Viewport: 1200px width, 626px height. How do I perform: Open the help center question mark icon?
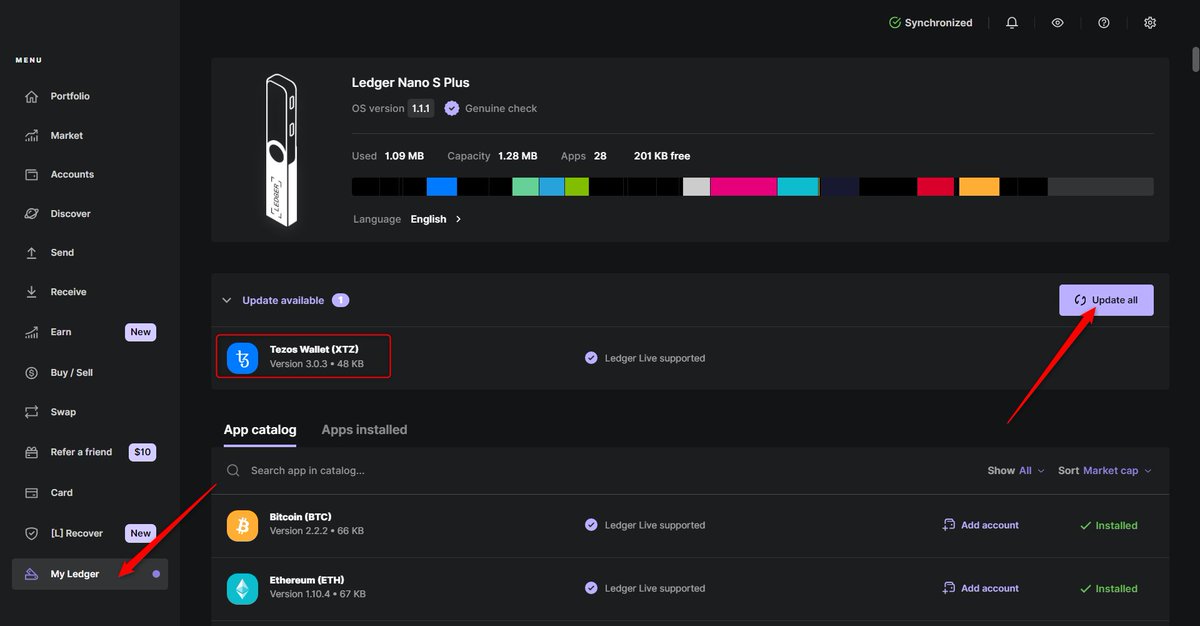click(x=1103, y=22)
